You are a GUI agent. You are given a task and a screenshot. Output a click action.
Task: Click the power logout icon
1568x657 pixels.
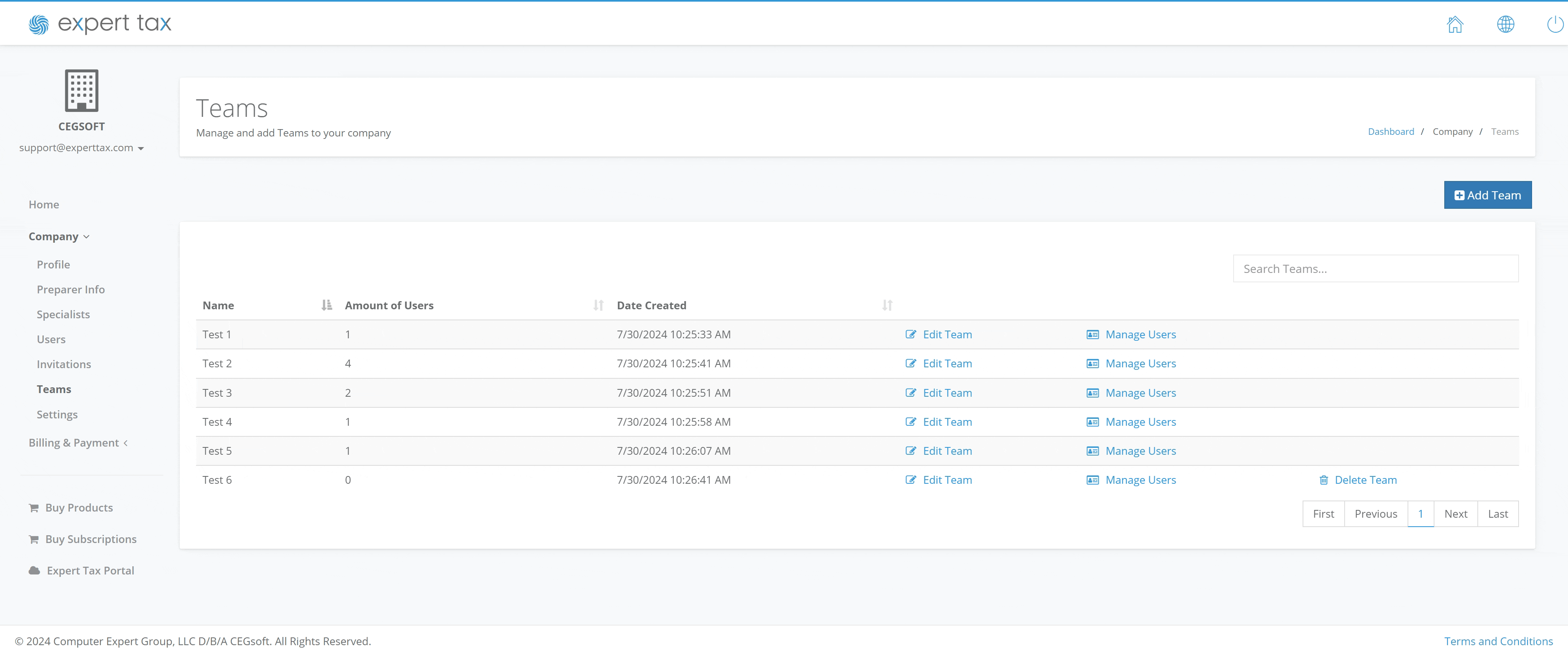tap(1555, 24)
